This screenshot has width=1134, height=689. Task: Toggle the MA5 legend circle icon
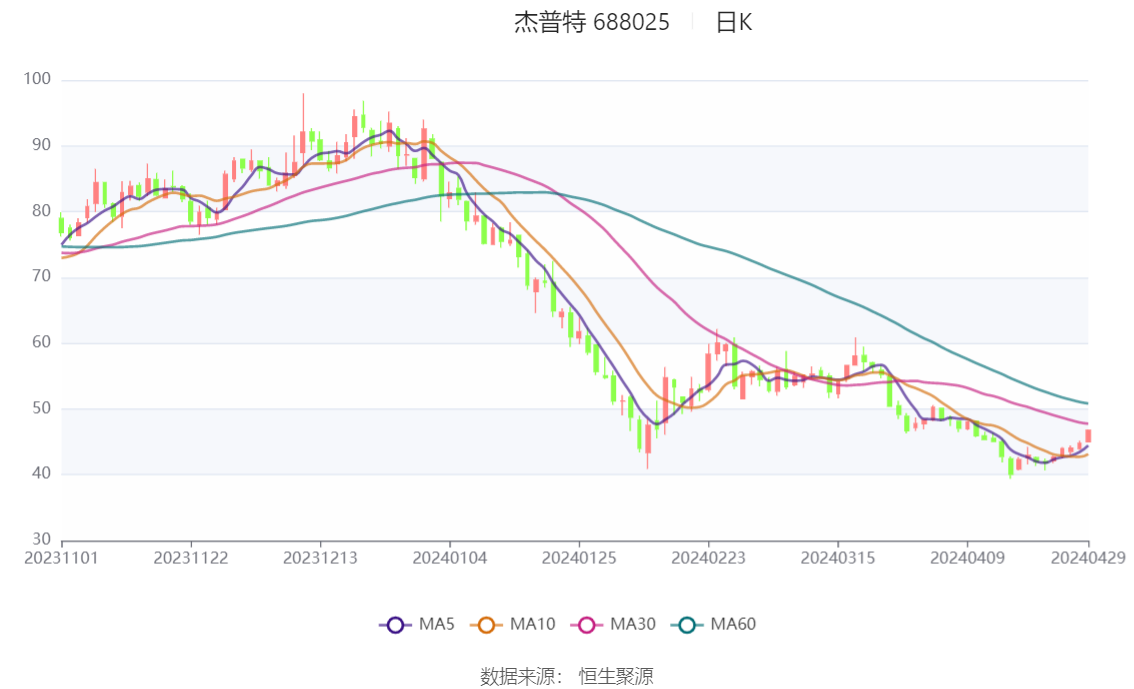coord(395,625)
